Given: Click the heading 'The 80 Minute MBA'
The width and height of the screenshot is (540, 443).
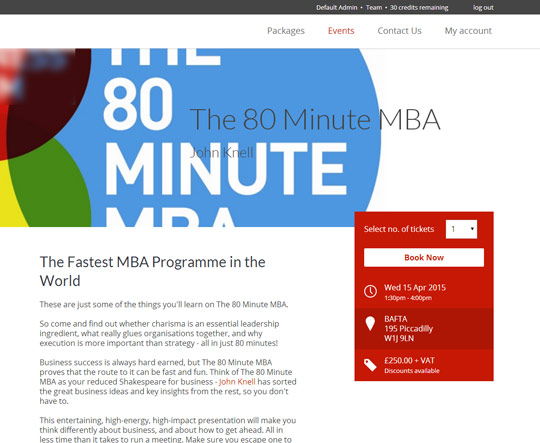Looking at the screenshot, I should pos(315,119).
